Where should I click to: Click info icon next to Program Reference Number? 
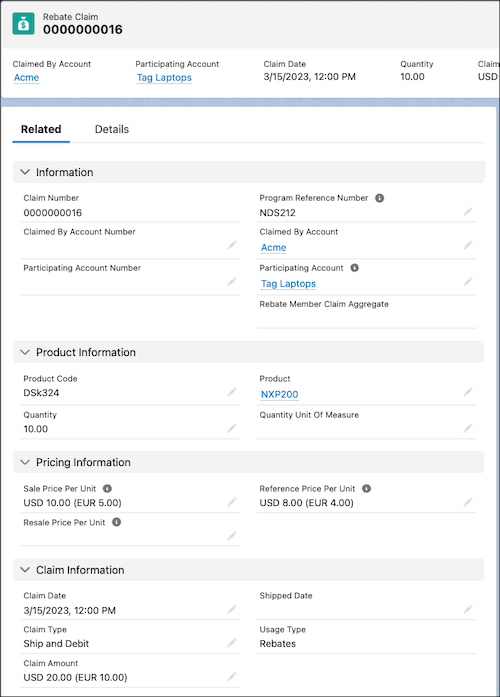coord(379,198)
